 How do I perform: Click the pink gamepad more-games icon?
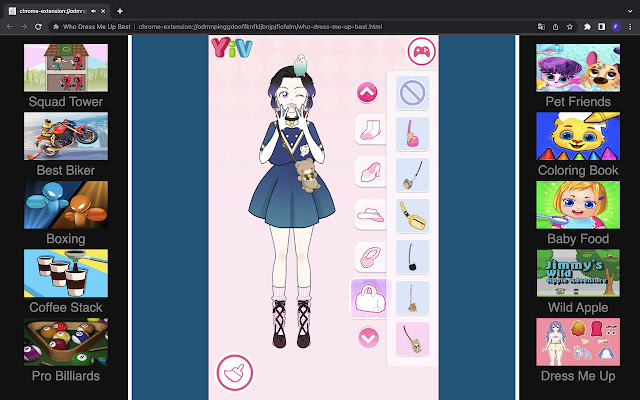click(x=421, y=51)
